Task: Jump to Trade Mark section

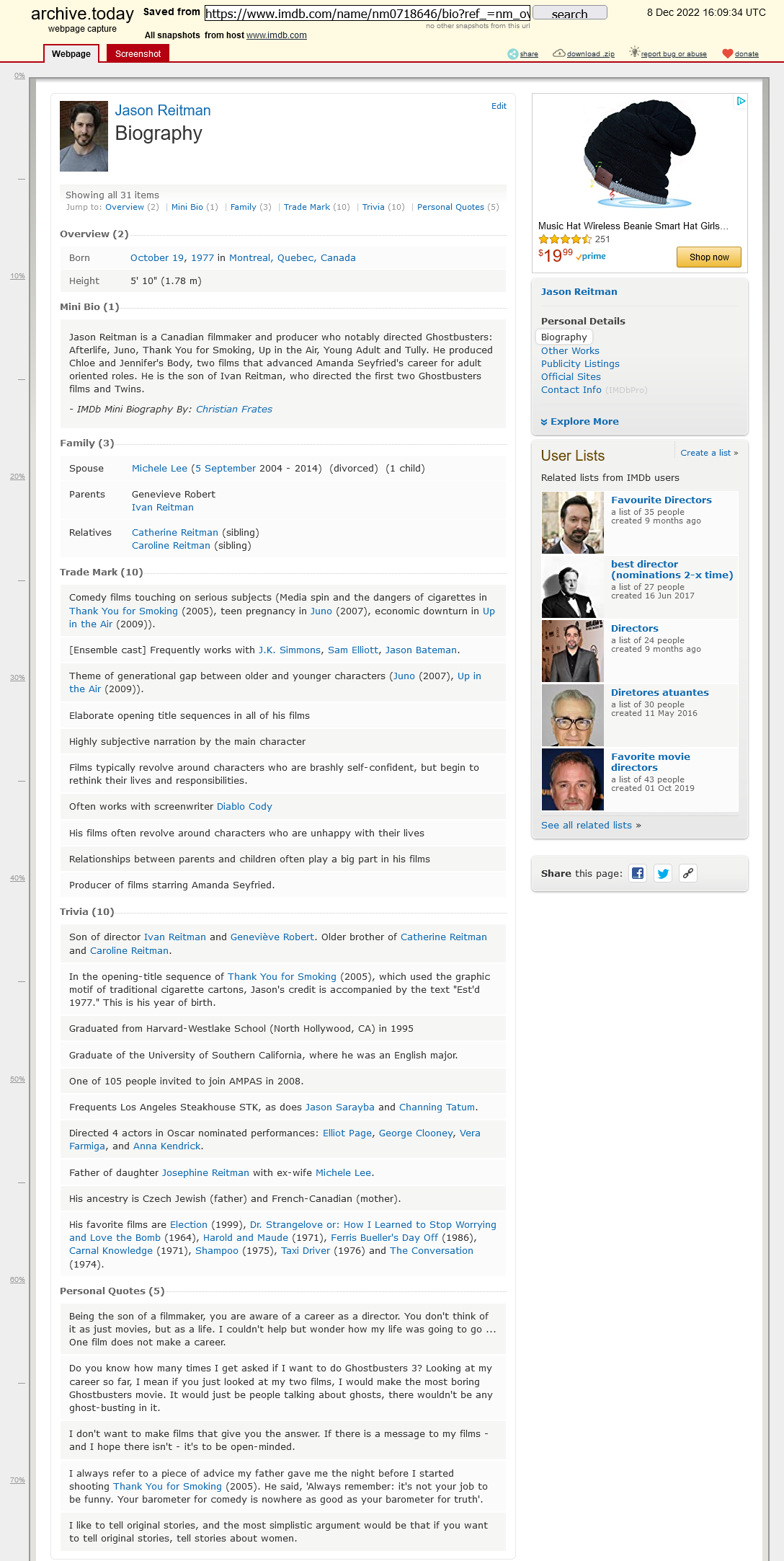Action: [x=307, y=207]
